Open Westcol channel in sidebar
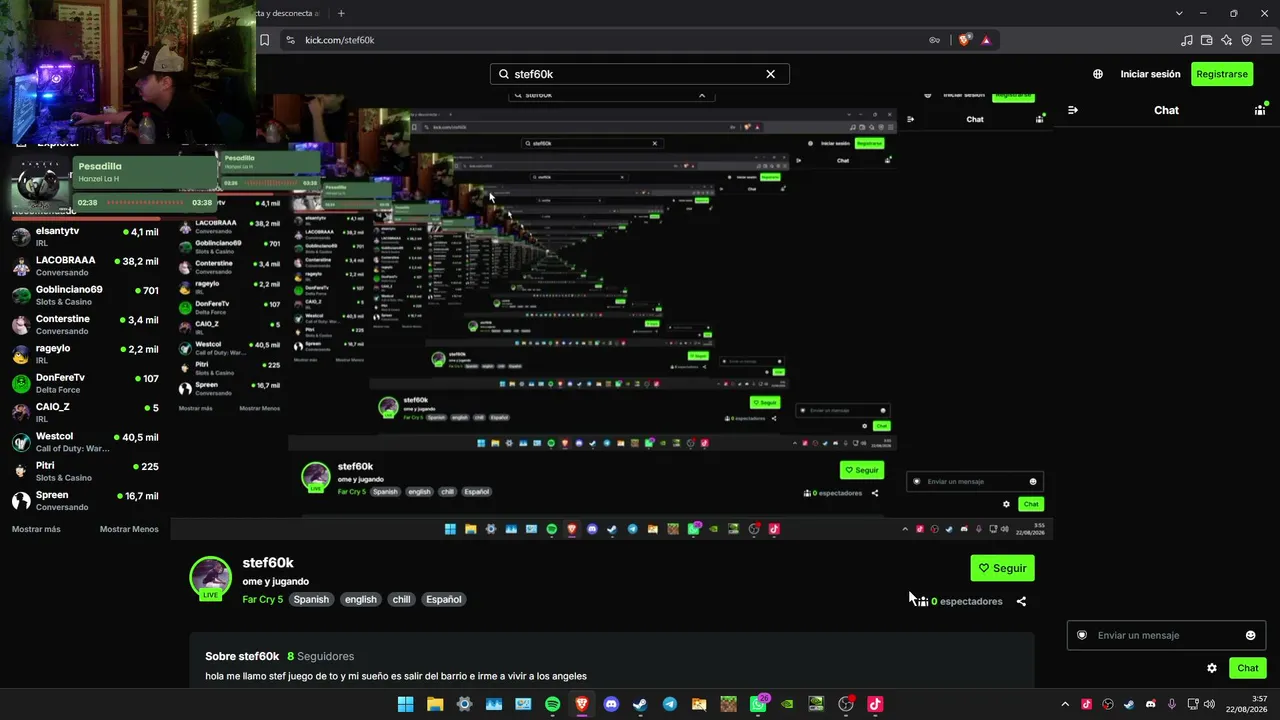Image resolution: width=1280 pixels, height=720 pixels. coord(85,442)
